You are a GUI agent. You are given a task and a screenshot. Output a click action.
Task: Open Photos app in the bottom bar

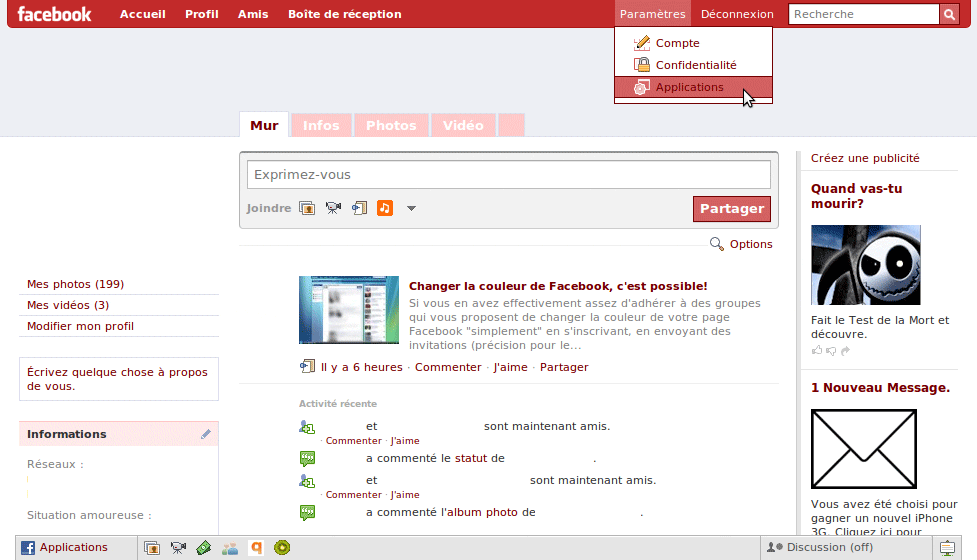pos(152,548)
